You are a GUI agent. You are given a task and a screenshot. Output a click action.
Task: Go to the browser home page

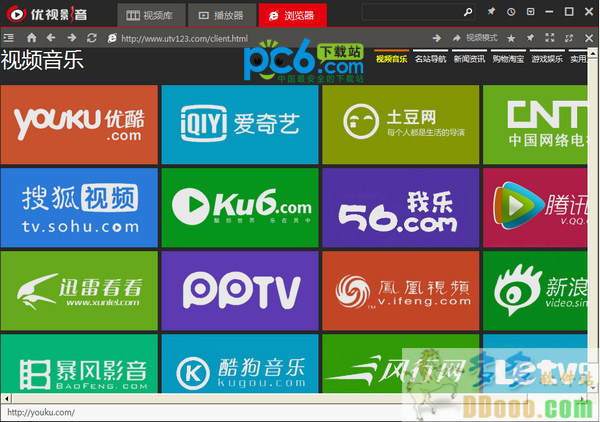(x=31, y=38)
